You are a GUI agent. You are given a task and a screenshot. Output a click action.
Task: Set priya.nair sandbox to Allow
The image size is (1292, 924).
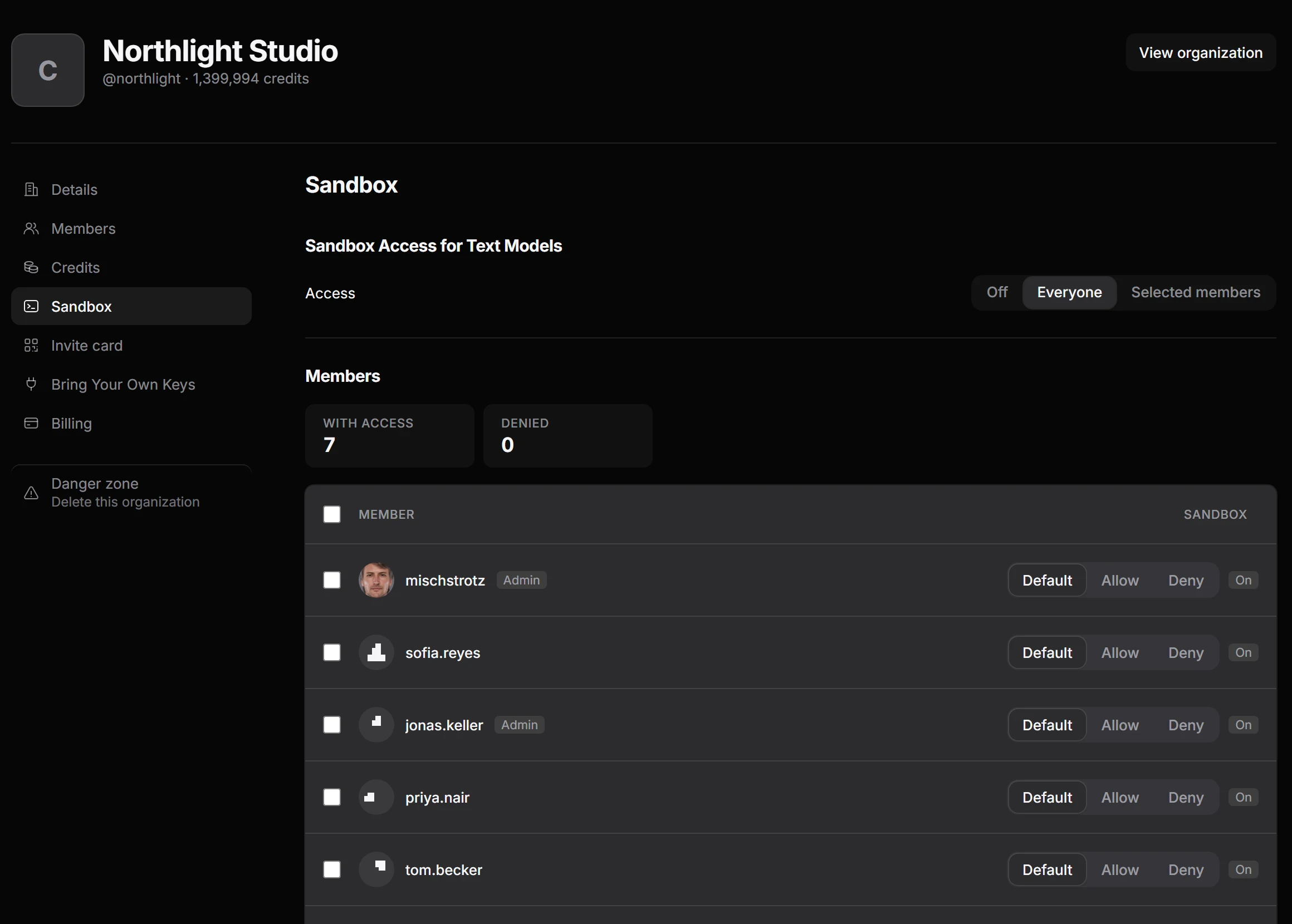pos(1120,797)
